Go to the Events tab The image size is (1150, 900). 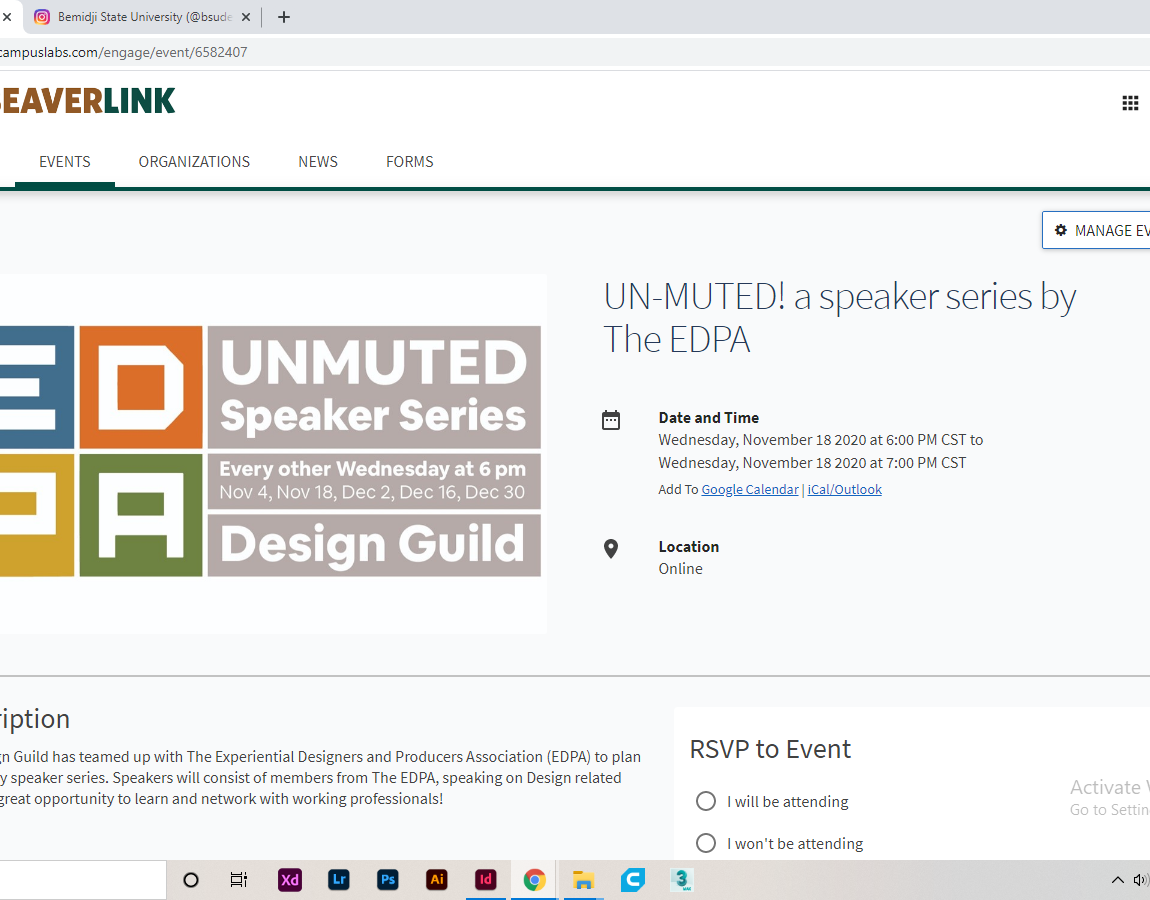click(x=65, y=161)
